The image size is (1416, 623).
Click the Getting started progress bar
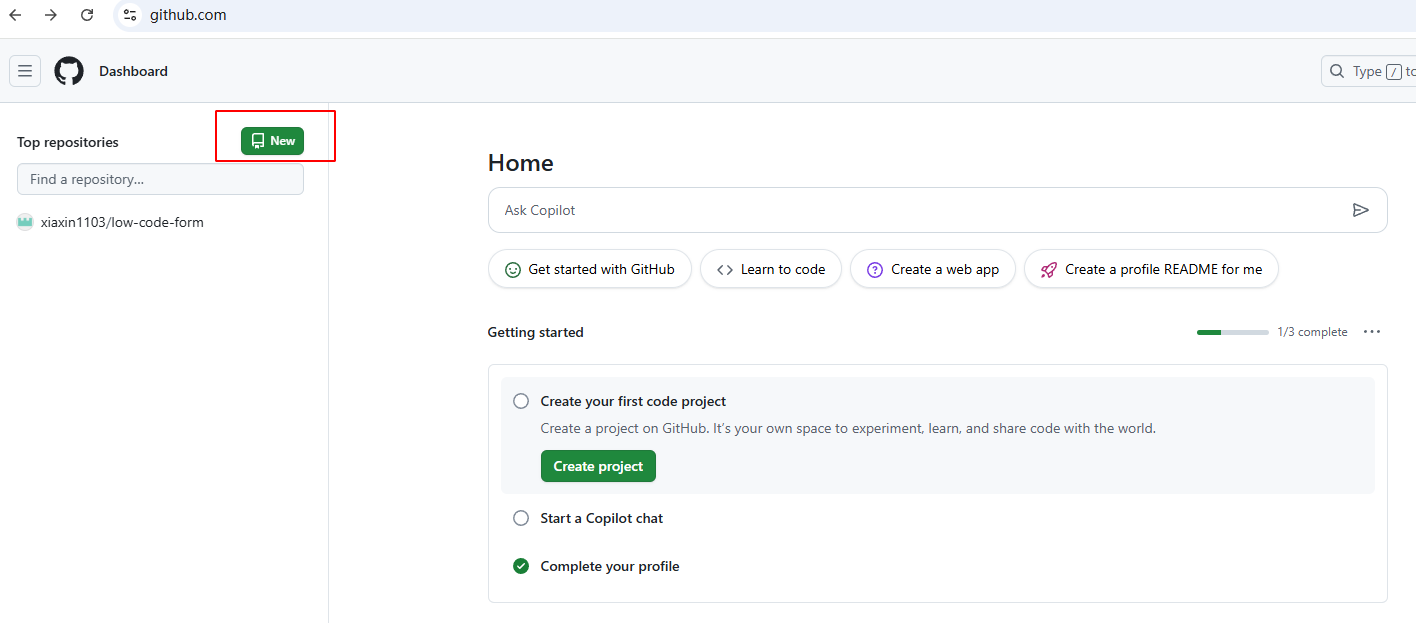[x=1233, y=332]
